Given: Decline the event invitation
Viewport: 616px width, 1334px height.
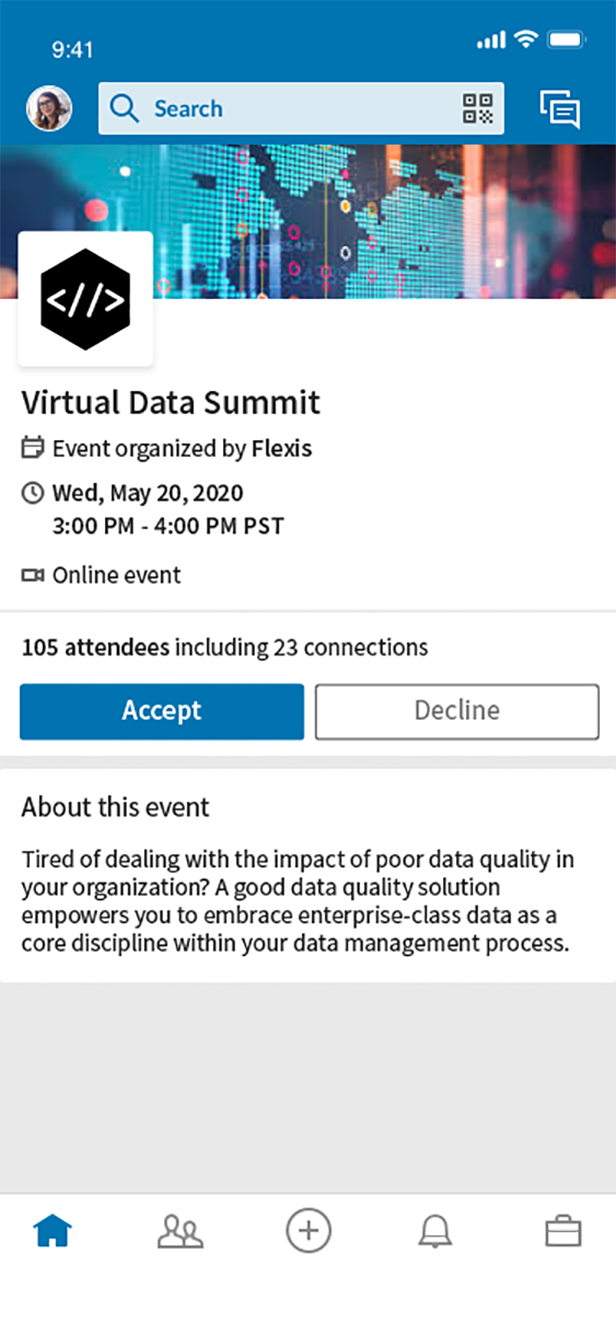Looking at the screenshot, I should tap(457, 711).
